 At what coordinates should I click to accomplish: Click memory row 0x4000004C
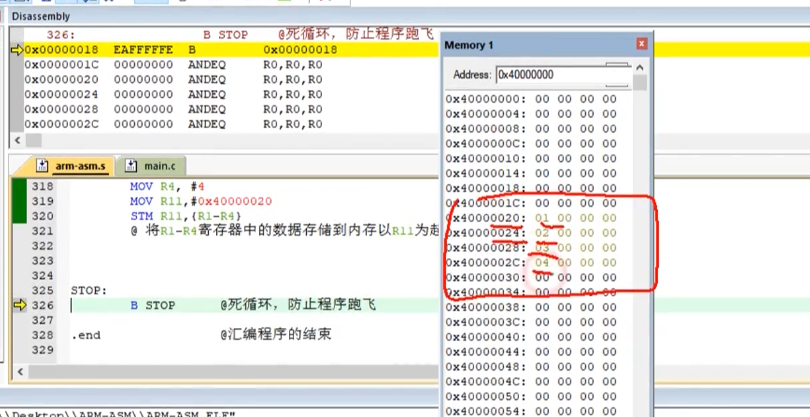[531, 382]
